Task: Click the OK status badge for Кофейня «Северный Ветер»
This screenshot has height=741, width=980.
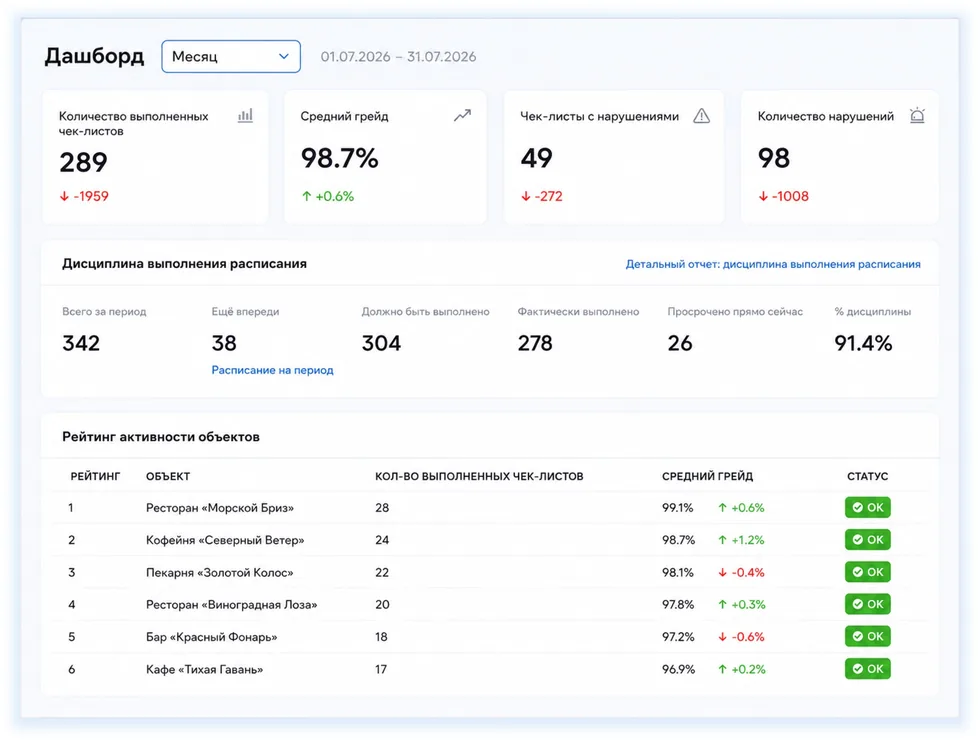Action: [x=868, y=540]
